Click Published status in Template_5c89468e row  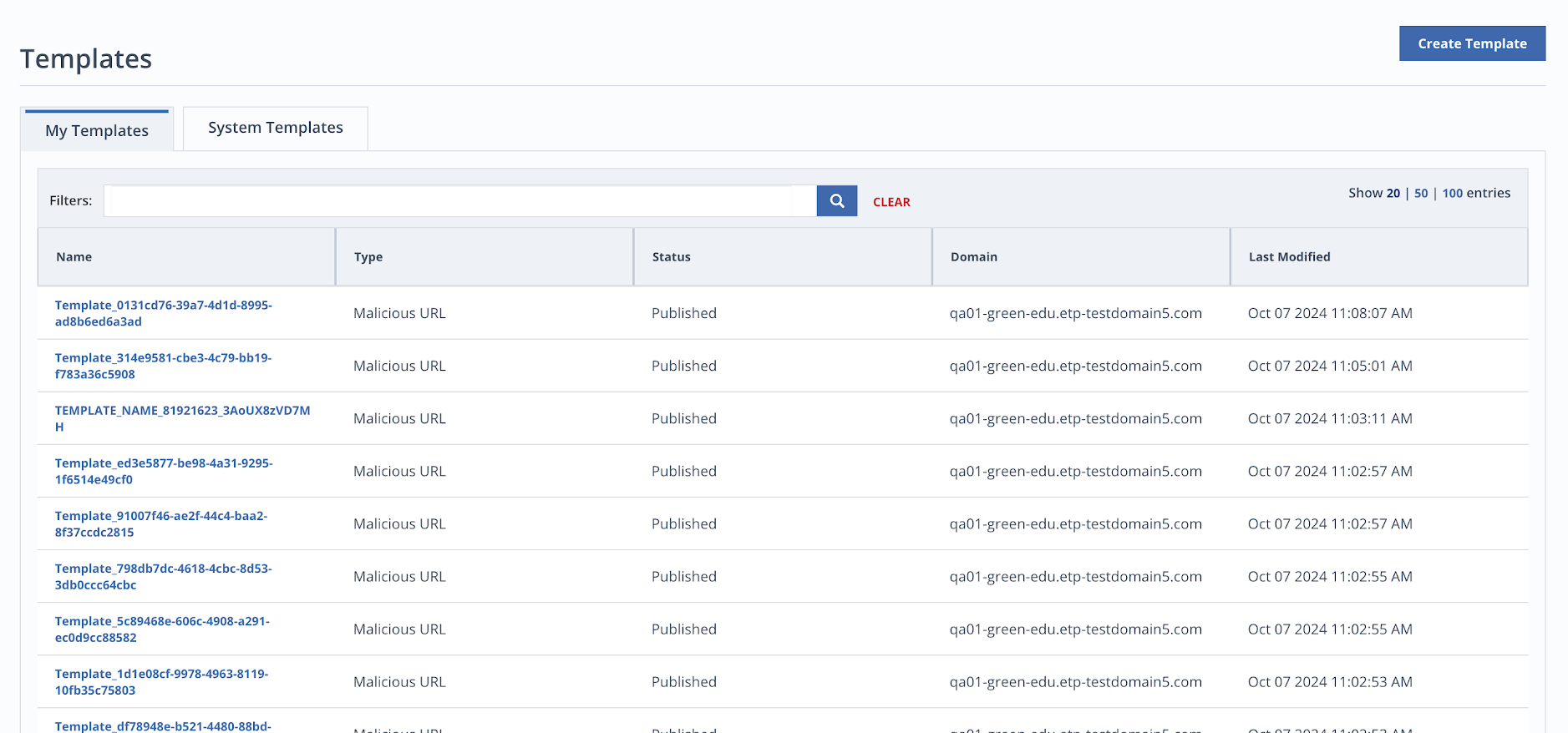(684, 629)
